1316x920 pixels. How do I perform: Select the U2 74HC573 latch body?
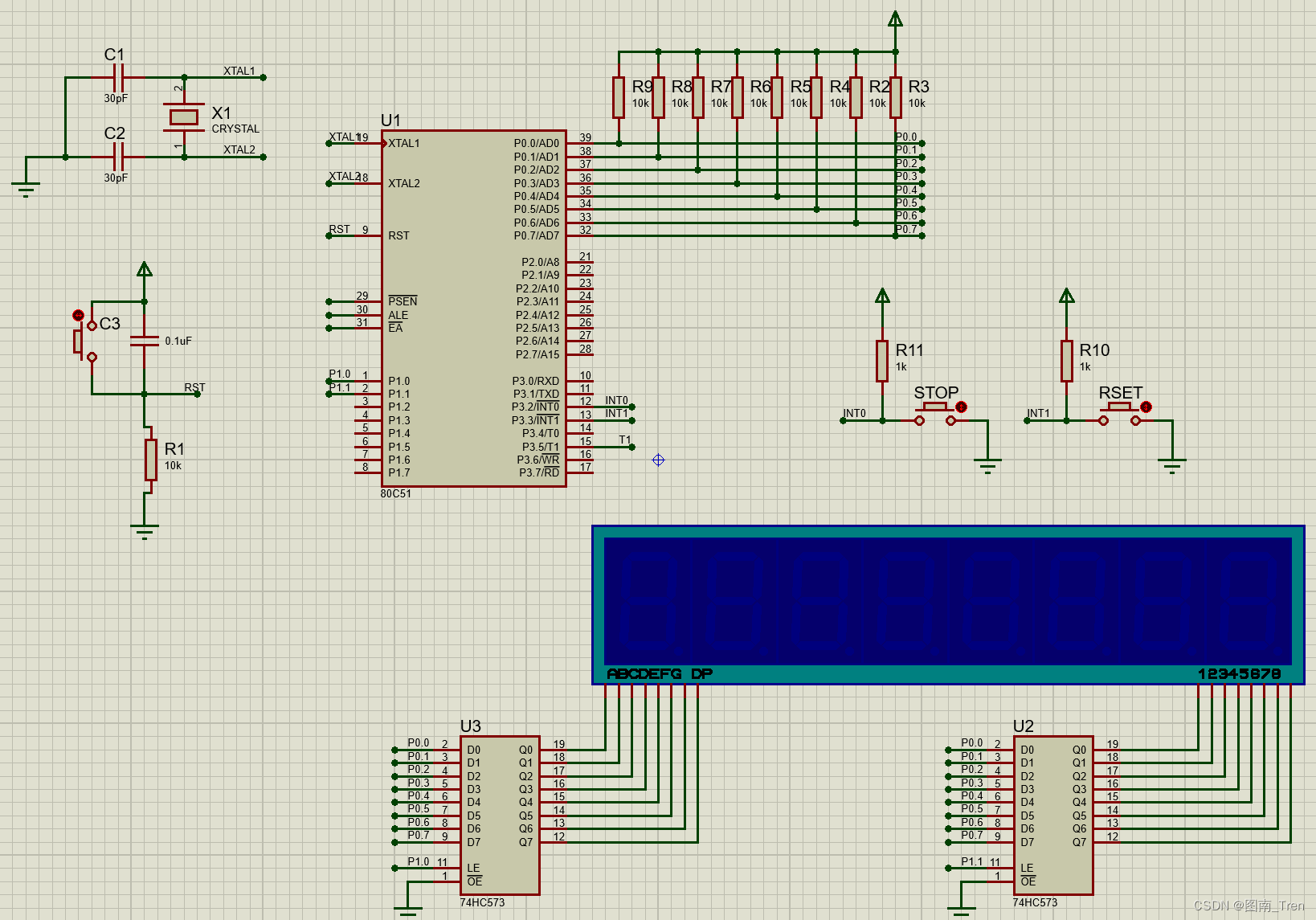[x=1052, y=815]
